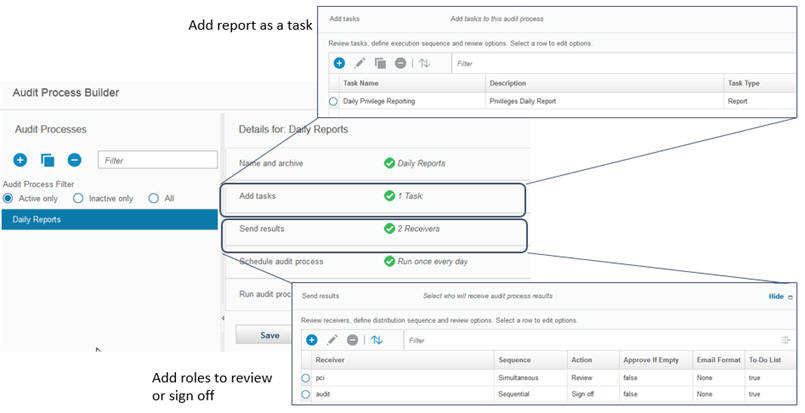Click 'Sequential' sequence cell for audit
Image resolution: width=805 pixels, height=413 pixels.
(x=513, y=394)
